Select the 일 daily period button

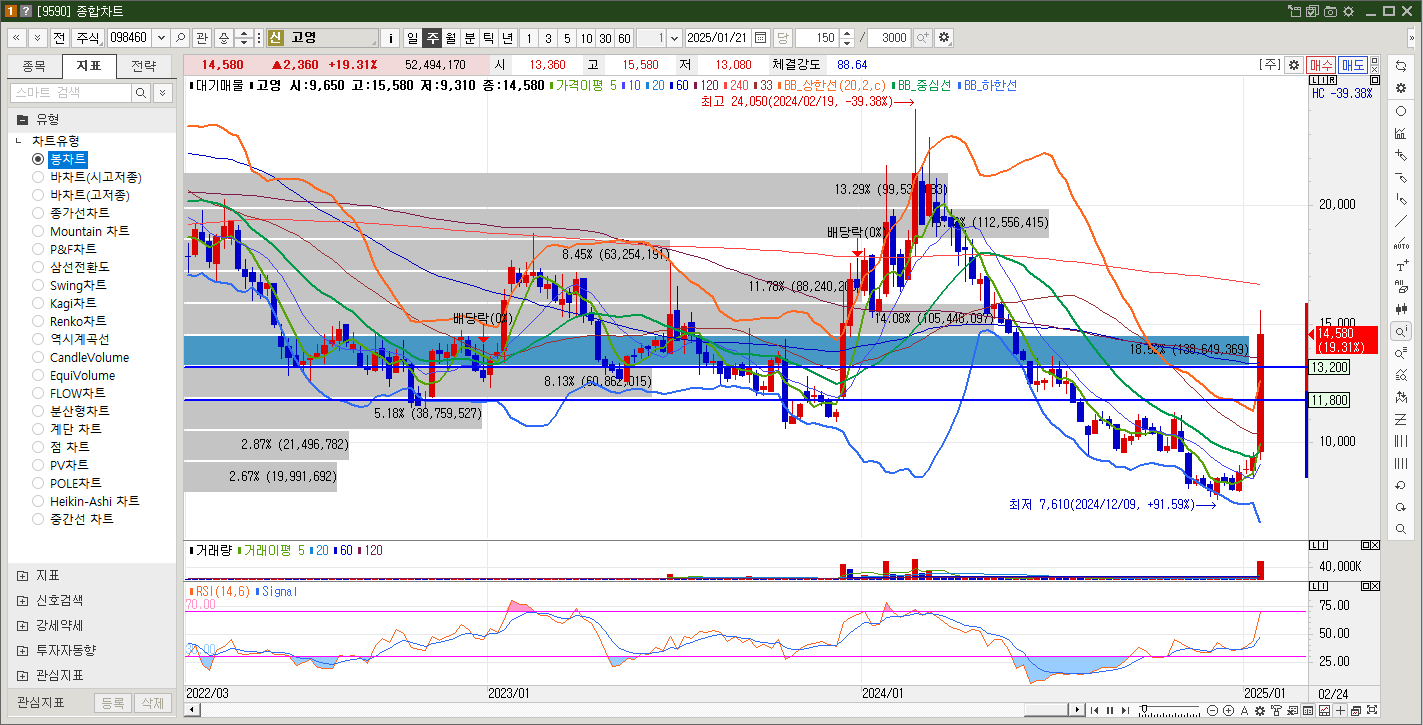tap(412, 37)
